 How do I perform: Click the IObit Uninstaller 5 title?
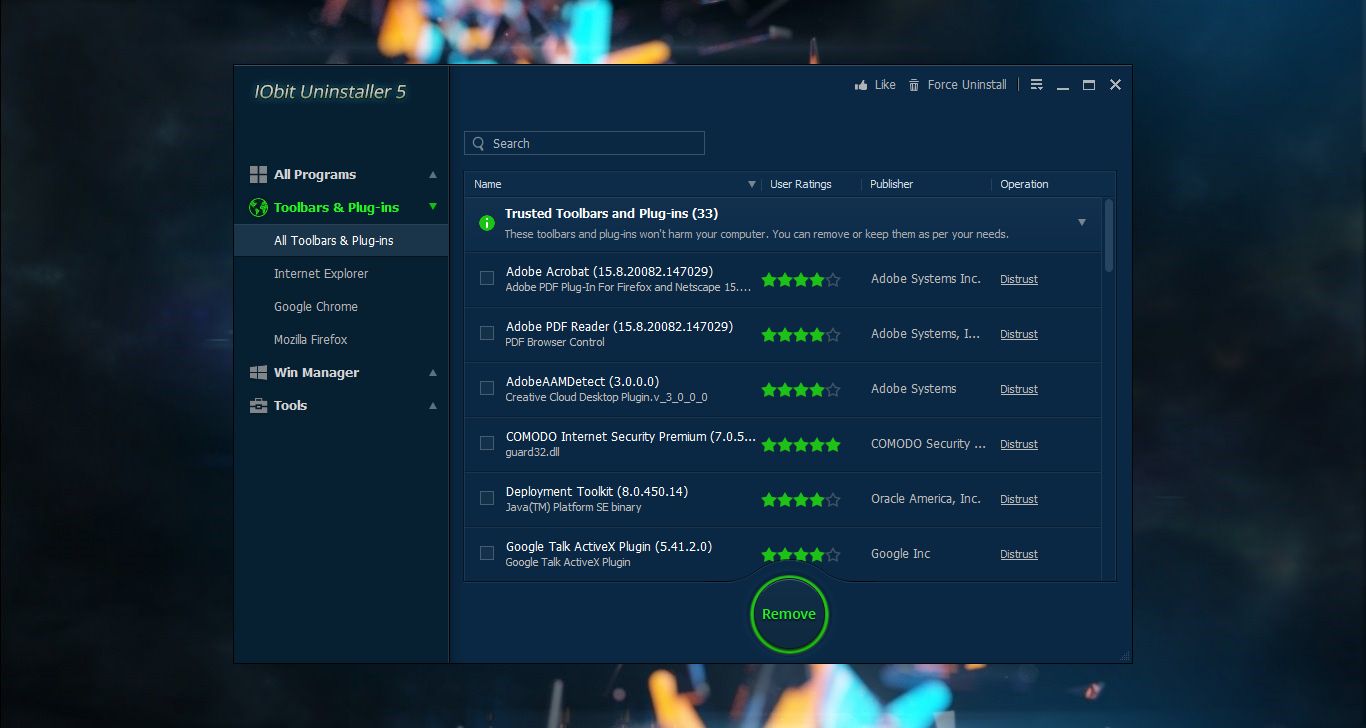pos(330,91)
